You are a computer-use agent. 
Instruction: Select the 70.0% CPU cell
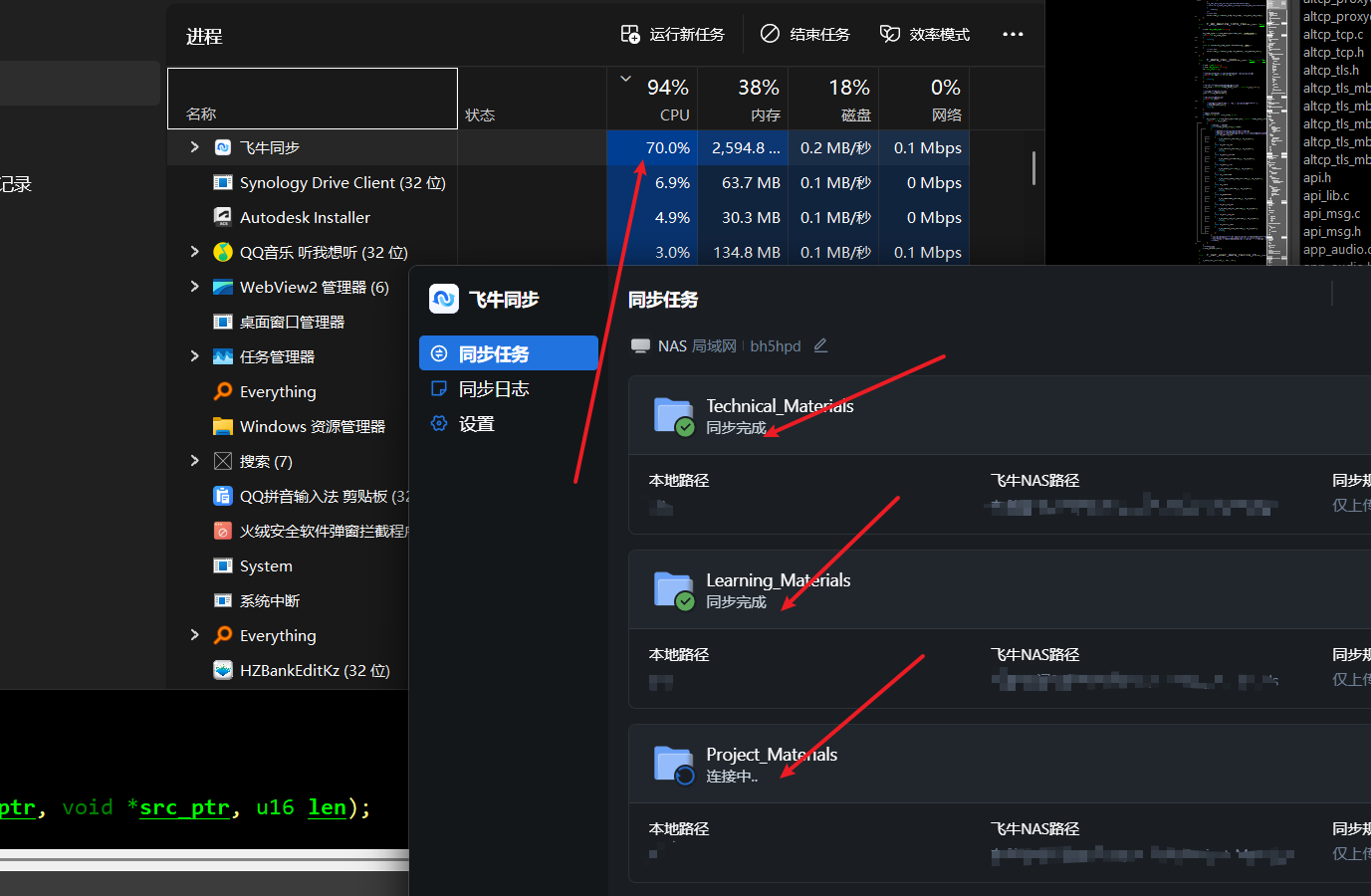[652, 147]
